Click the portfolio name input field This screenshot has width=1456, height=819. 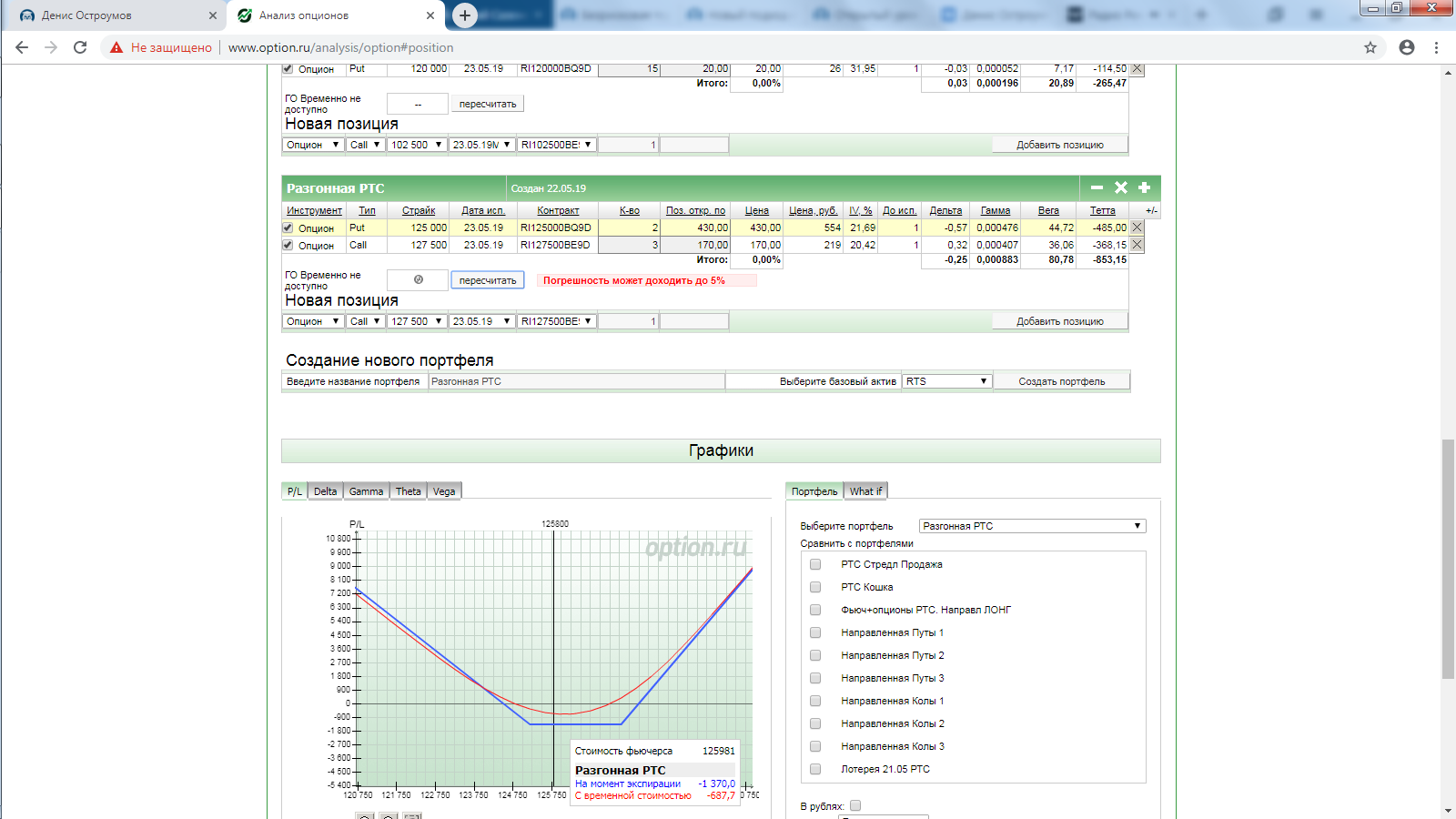coord(576,381)
